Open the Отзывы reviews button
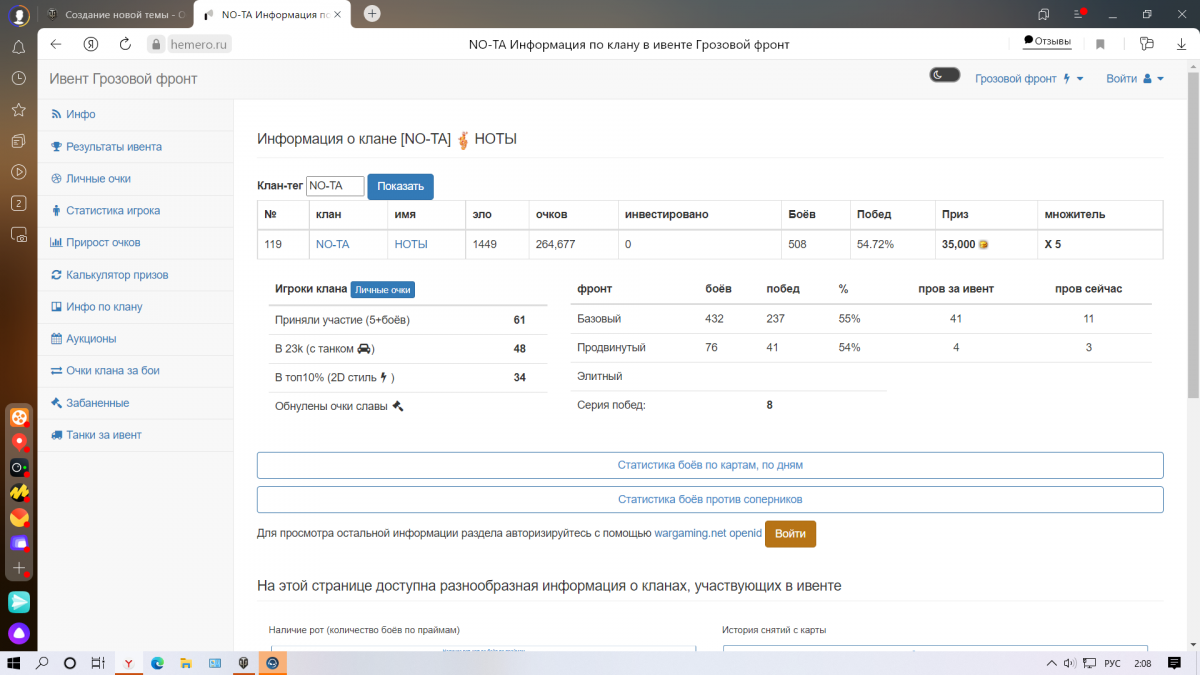 tap(1047, 42)
